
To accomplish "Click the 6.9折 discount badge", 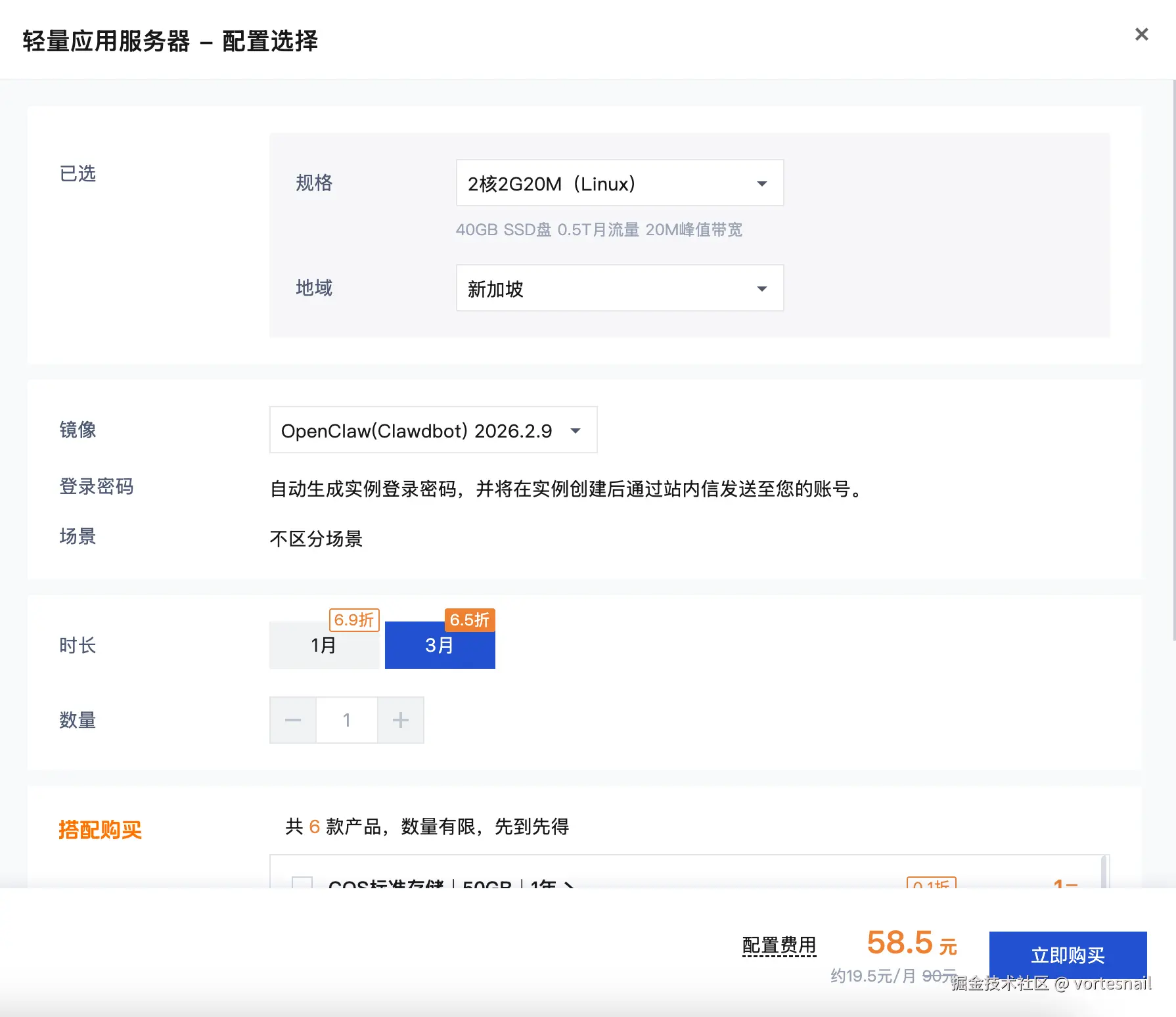I will click(353, 620).
